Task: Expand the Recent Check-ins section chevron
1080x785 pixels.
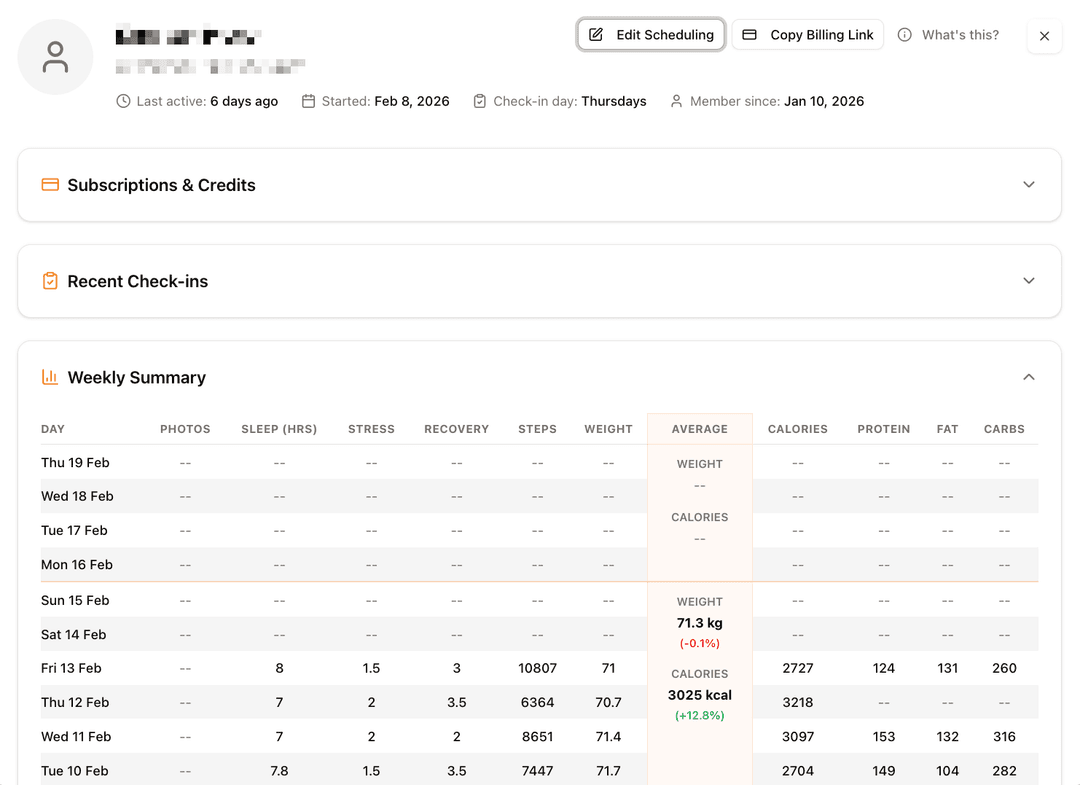Action: (x=1029, y=281)
